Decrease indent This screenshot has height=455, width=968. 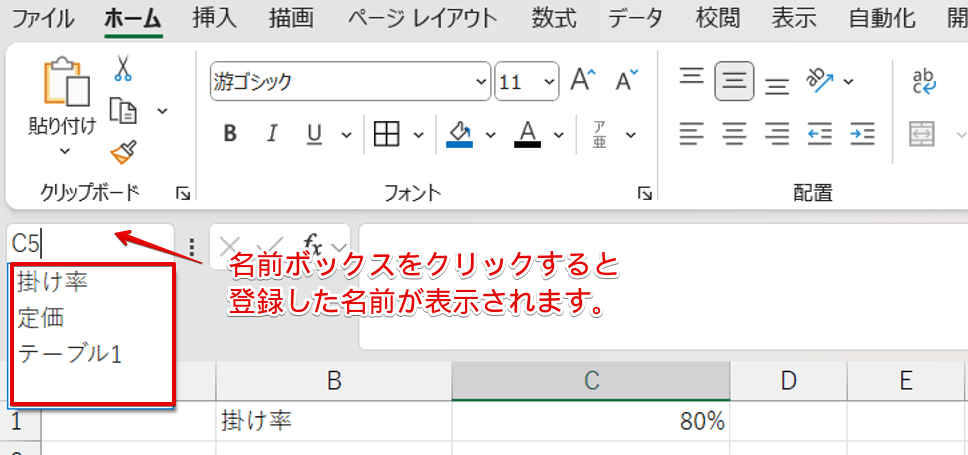(x=820, y=133)
